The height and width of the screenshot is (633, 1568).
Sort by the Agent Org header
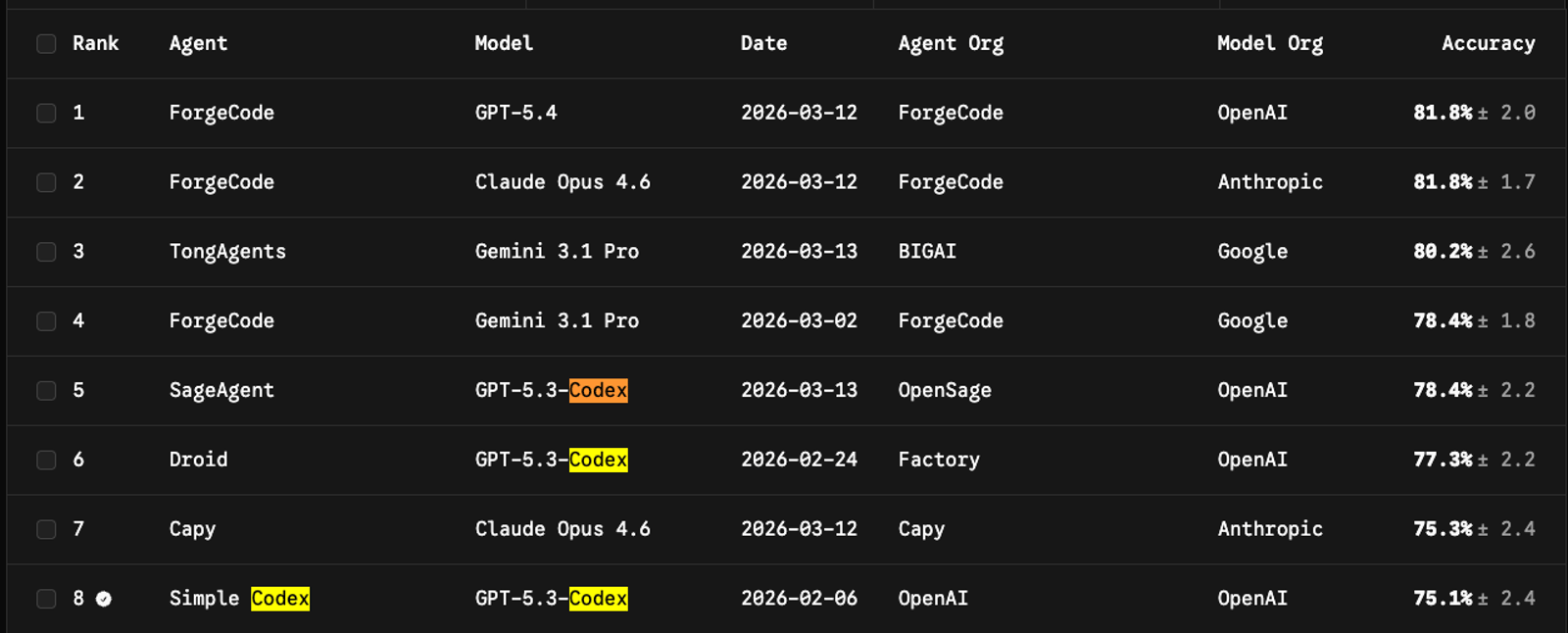(951, 44)
